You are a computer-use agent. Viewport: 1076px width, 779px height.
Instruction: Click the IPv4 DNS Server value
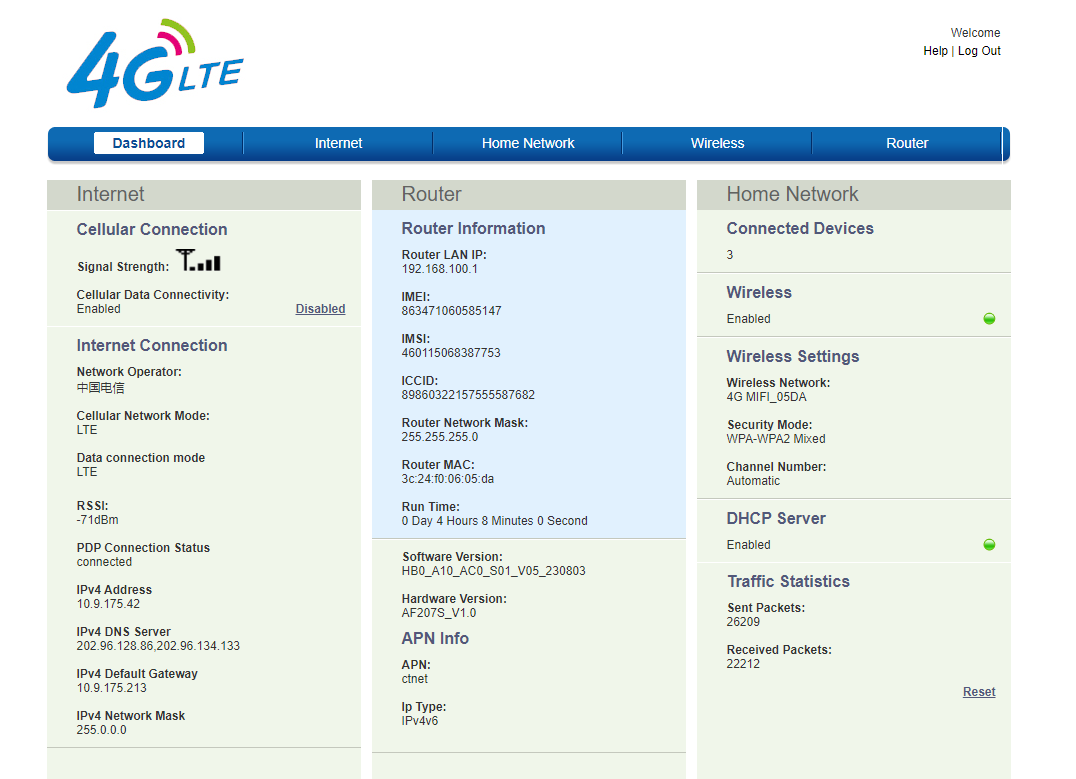click(158, 646)
